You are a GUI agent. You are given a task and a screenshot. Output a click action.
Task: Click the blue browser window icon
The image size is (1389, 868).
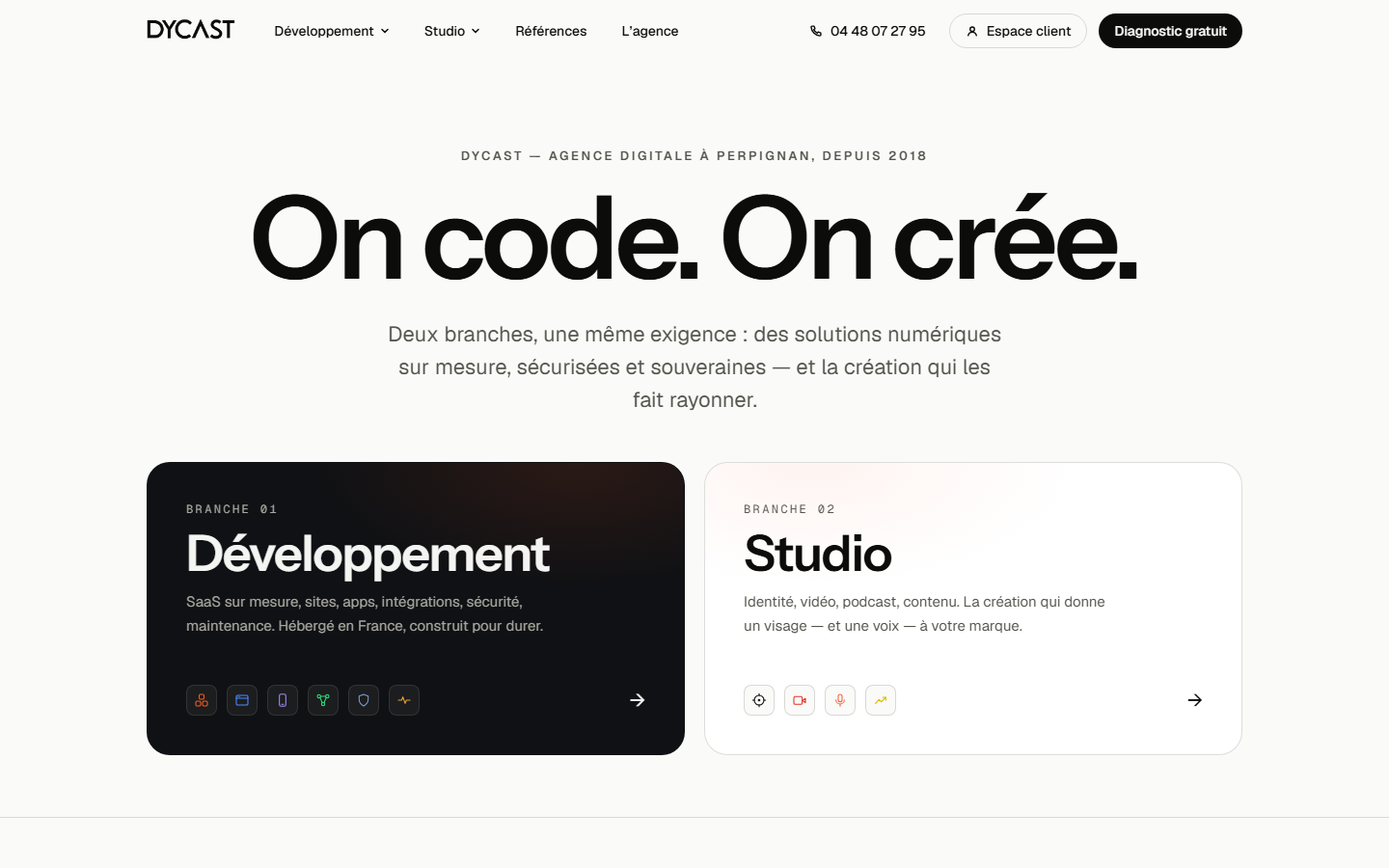click(x=242, y=700)
